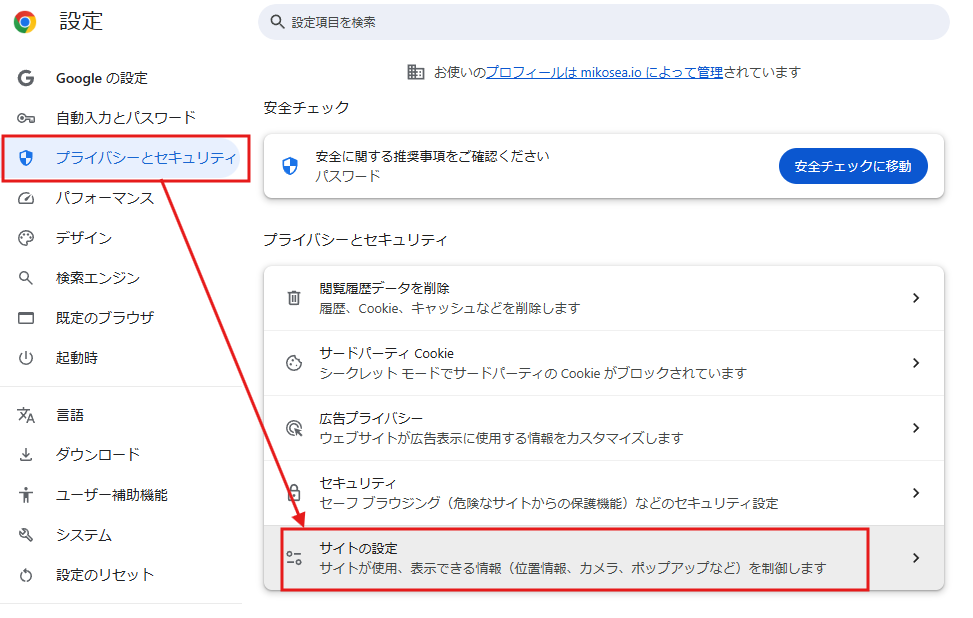Click the speedometer icon for パフォーマンス

[x=25, y=199]
